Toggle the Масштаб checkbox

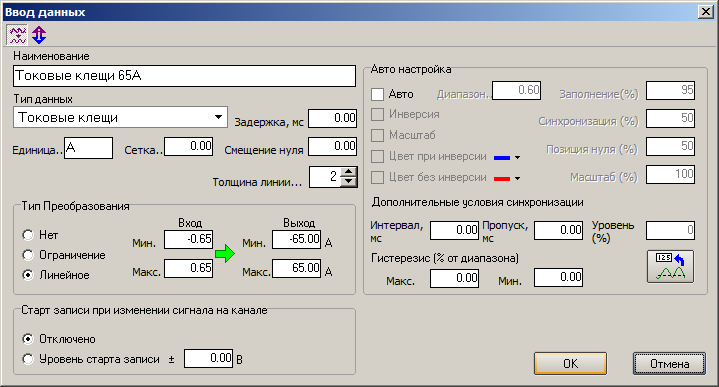click(377, 135)
